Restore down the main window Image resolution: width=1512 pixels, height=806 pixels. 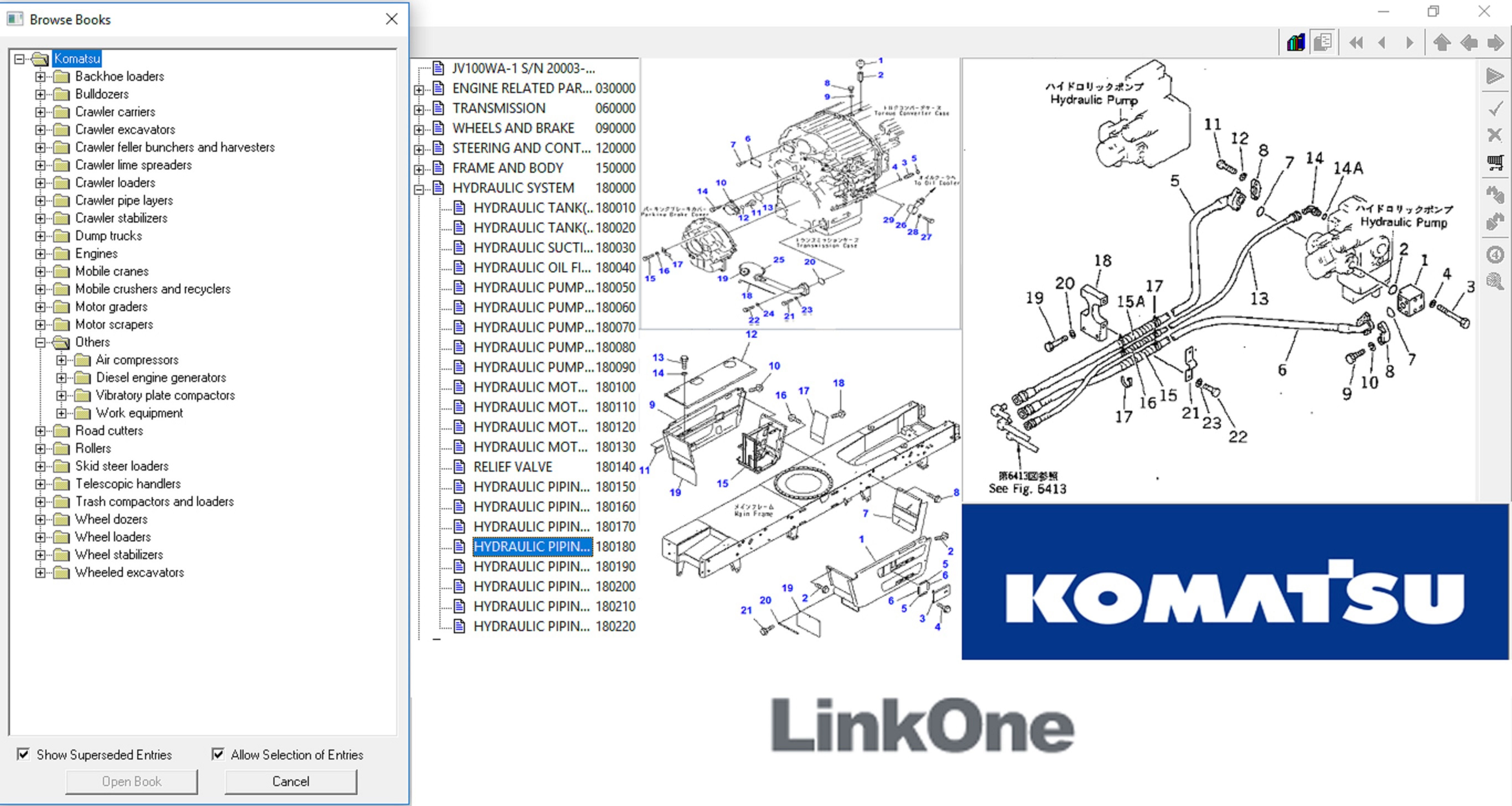coord(1433,11)
